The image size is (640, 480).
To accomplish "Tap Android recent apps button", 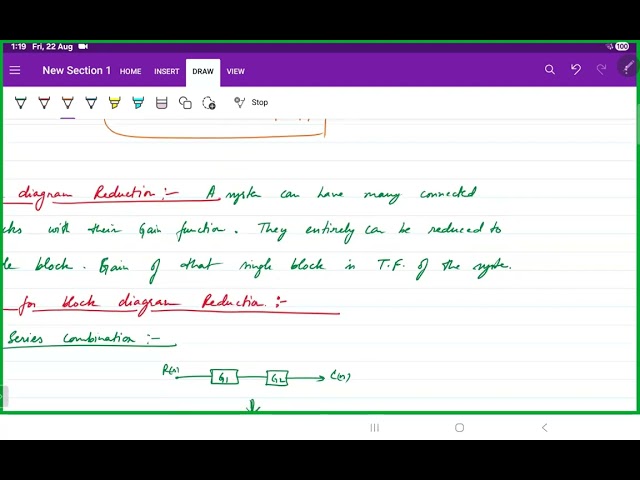I will point(375,427).
